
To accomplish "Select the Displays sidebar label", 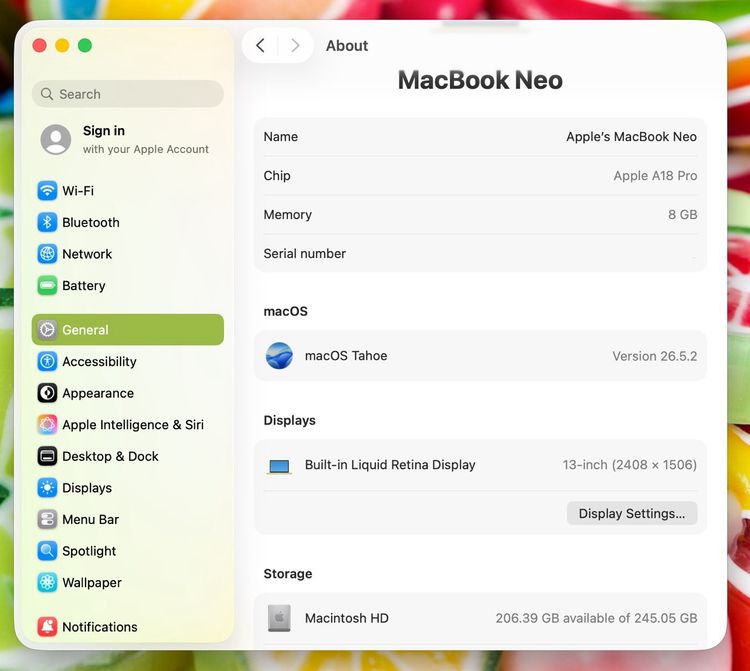I will 87,488.
